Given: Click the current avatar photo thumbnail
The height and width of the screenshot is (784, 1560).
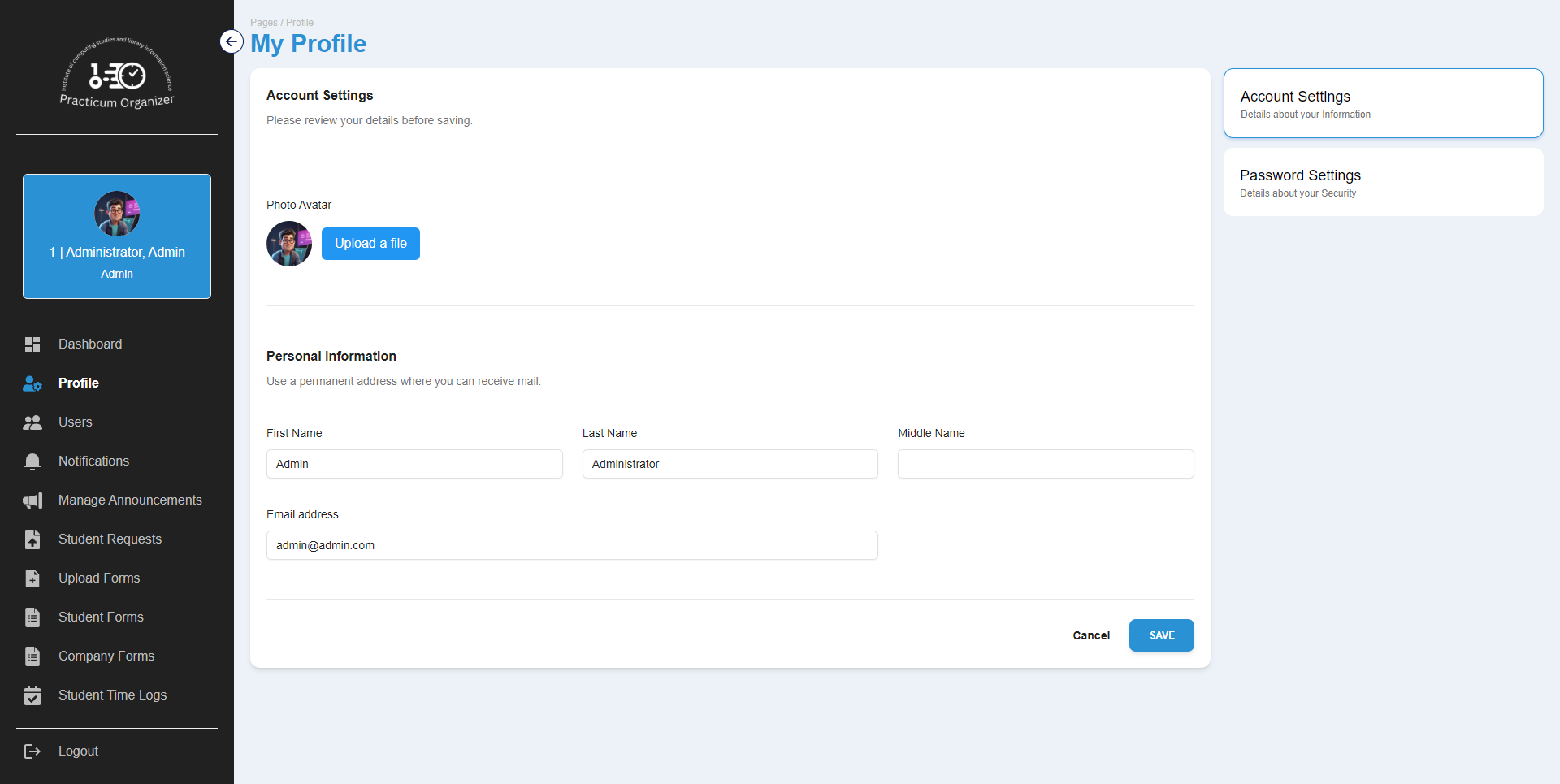Looking at the screenshot, I should coord(288,243).
